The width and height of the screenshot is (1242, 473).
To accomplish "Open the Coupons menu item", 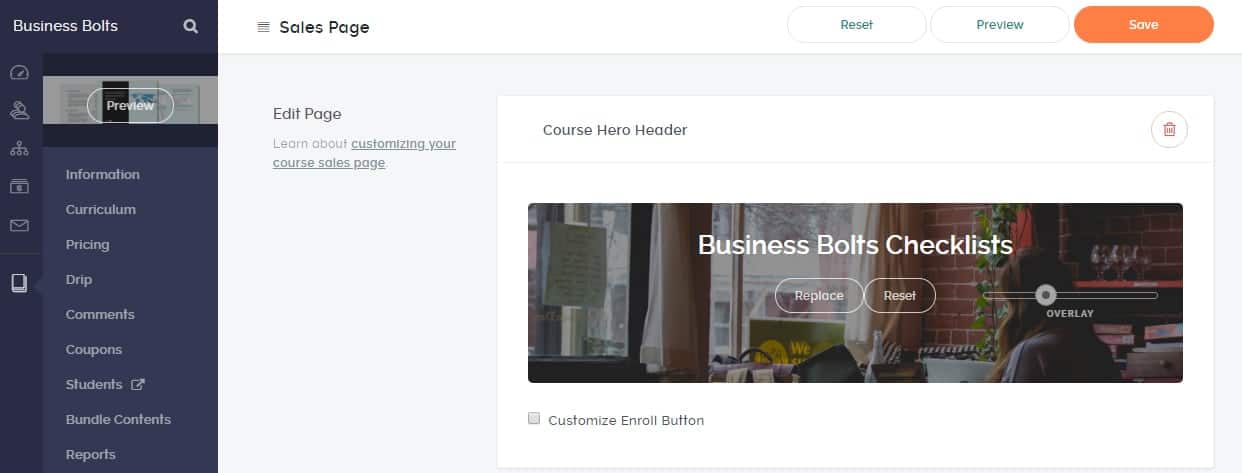I will (93, 349).
